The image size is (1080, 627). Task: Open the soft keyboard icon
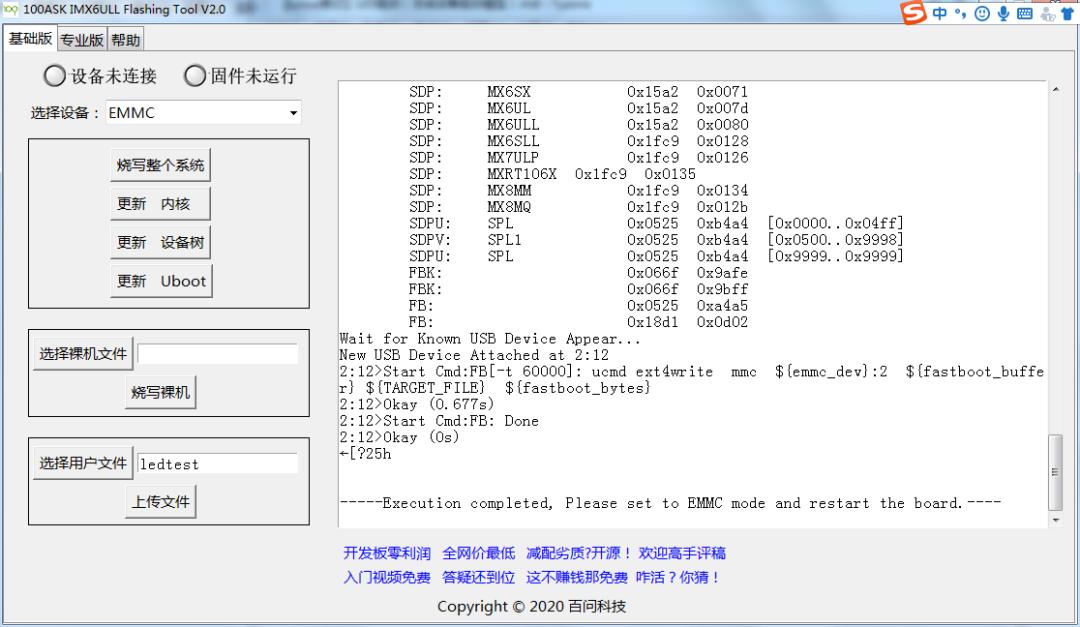click(x=1021, y=13)
